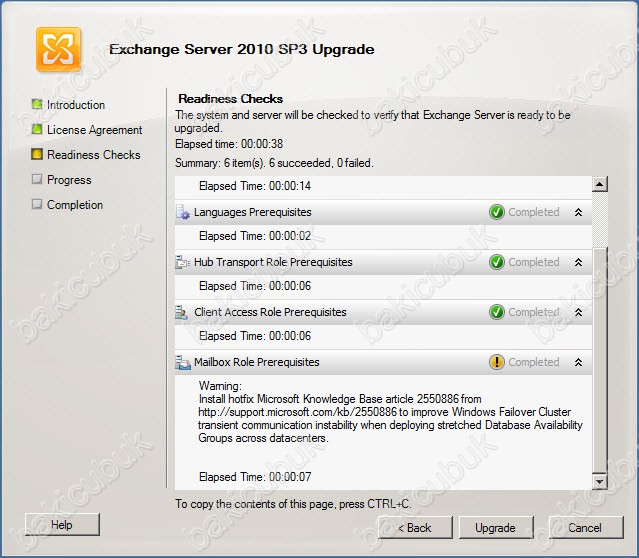Click the green Introduction step indicator

coord(37,104)
